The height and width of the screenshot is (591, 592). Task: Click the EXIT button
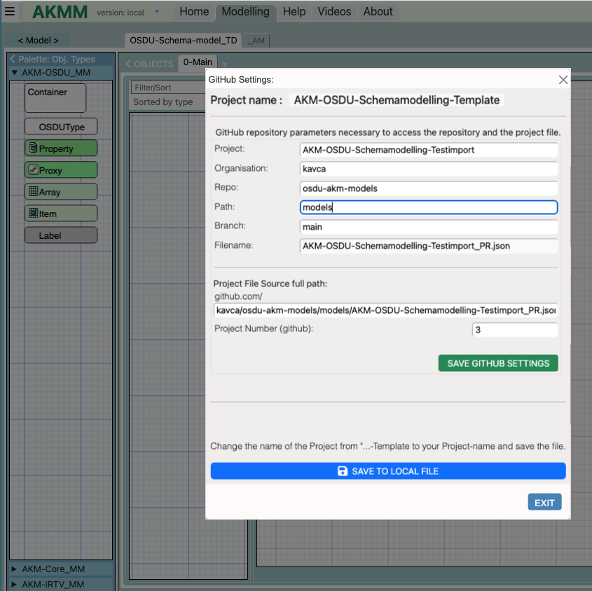coord(544,502)
